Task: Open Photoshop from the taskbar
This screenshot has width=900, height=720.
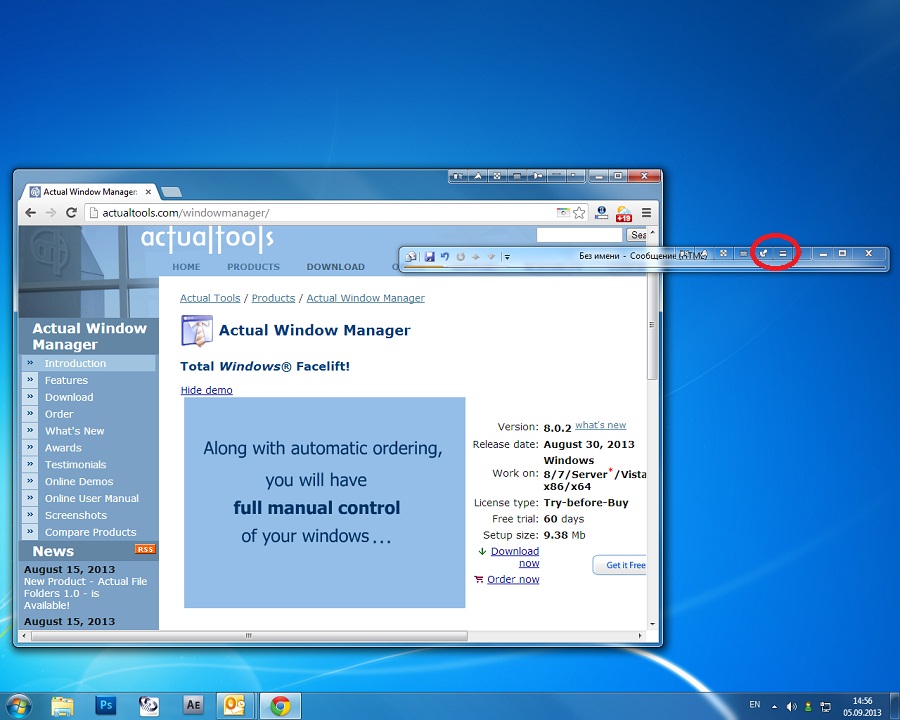Action: click(x=106, y=704)
